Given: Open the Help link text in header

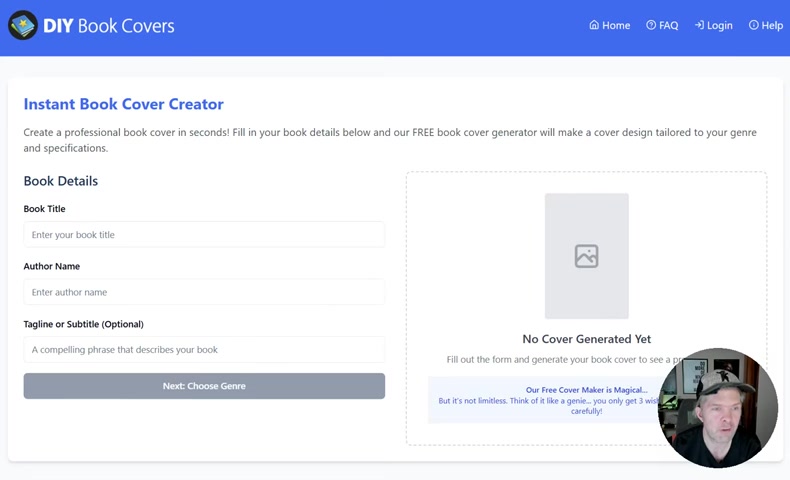Looking at the screenshot, I should [x=772, y=26].
